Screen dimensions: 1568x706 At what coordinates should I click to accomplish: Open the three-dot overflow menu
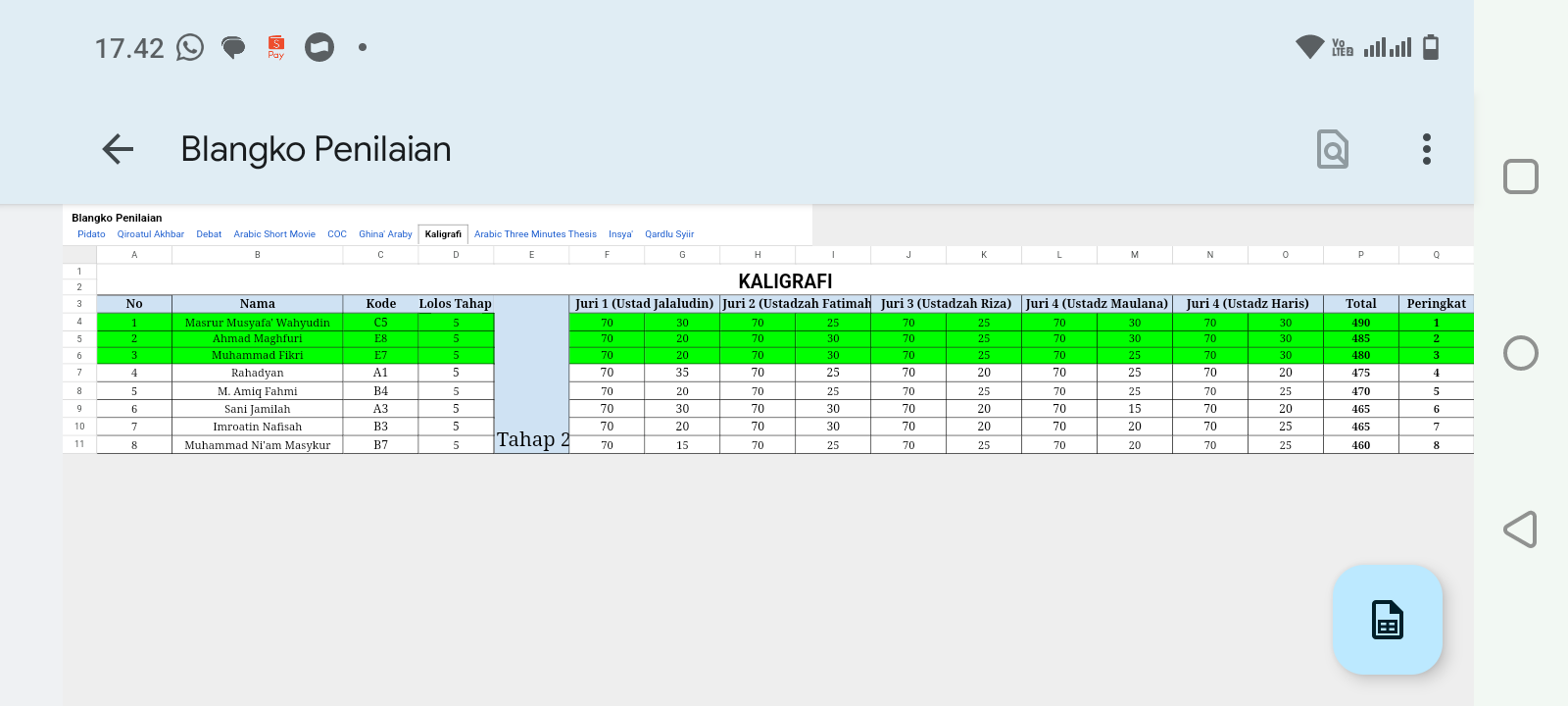[1426, 149]
